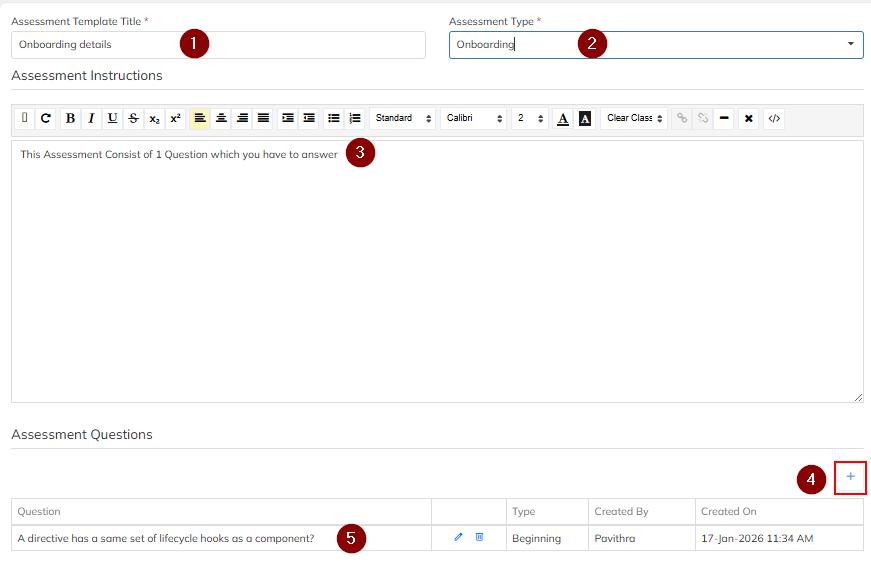Click the insert link icon

point(682,118)
